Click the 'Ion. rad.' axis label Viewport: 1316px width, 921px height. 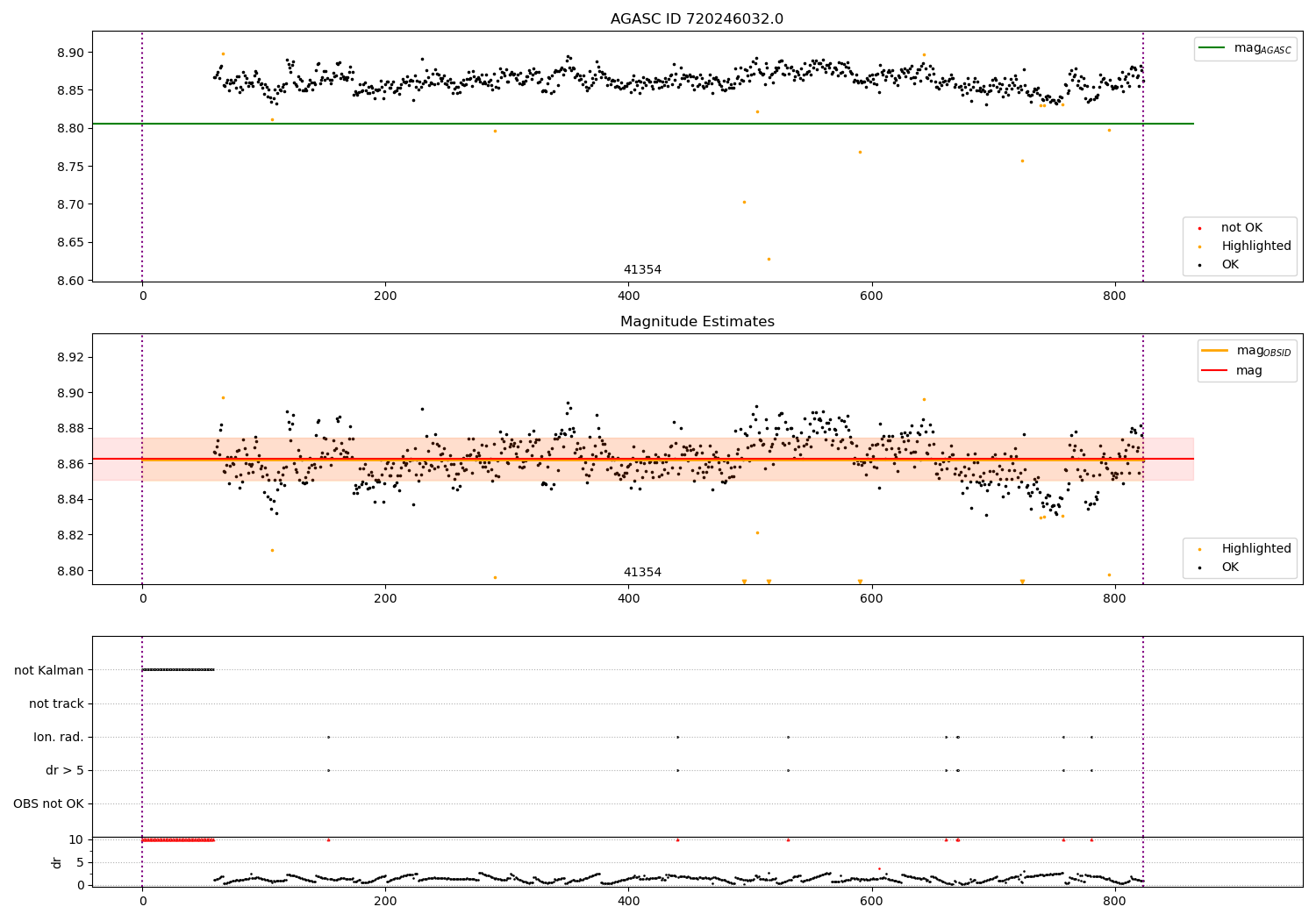click(x=59, y=737)
